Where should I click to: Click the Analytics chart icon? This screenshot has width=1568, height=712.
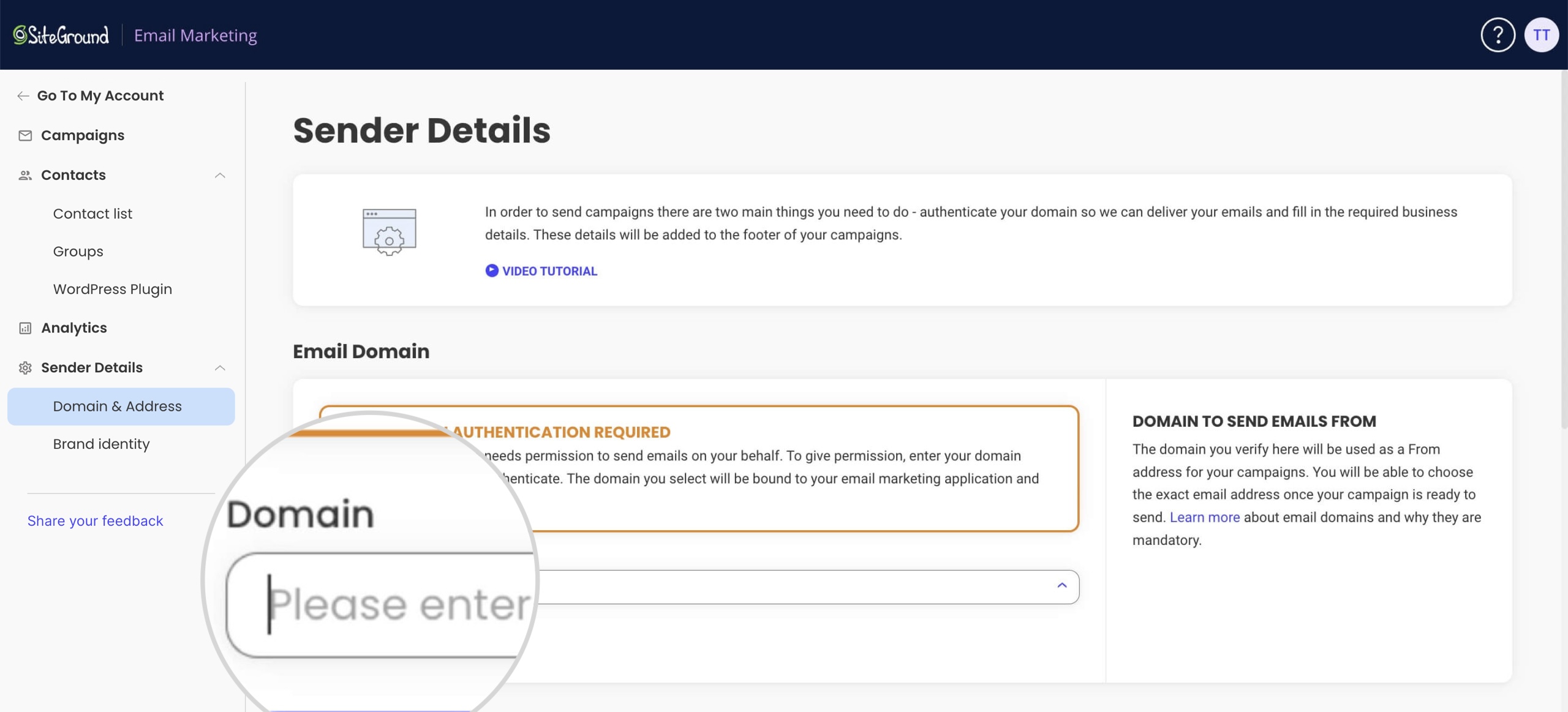click(x=25, y=328)
